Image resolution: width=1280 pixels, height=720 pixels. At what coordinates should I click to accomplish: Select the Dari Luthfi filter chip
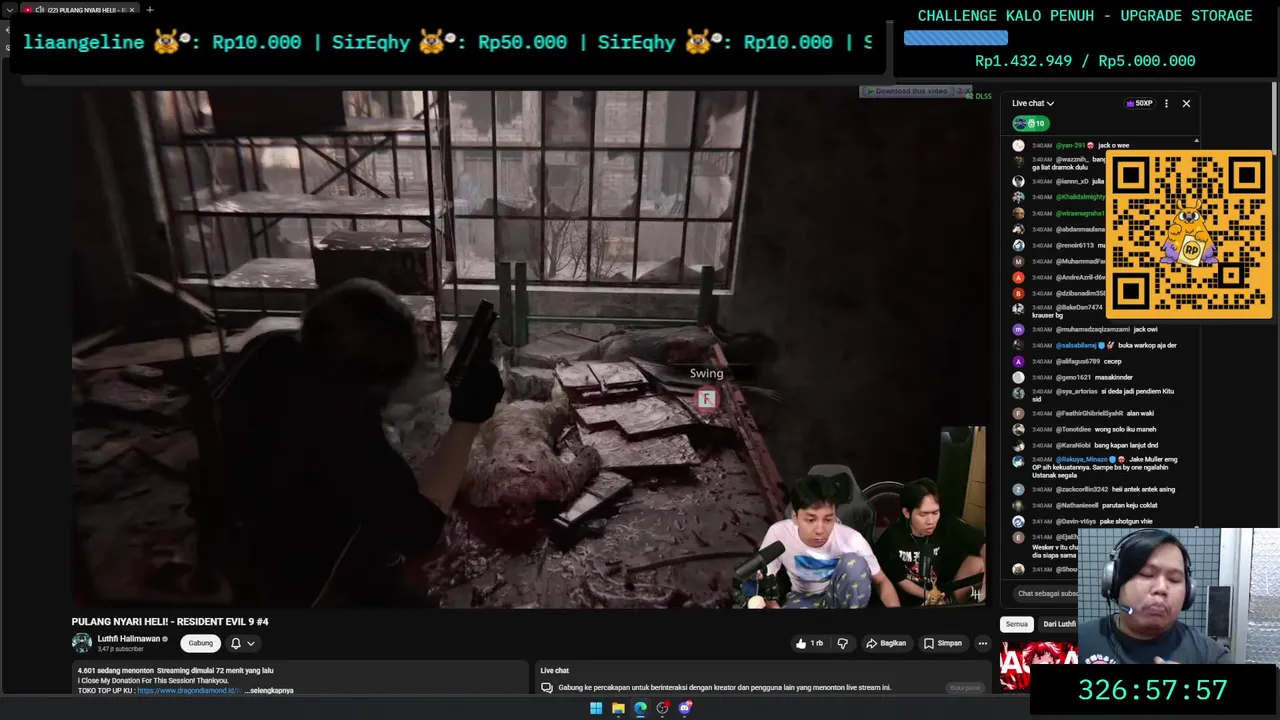coord(1059,624)
